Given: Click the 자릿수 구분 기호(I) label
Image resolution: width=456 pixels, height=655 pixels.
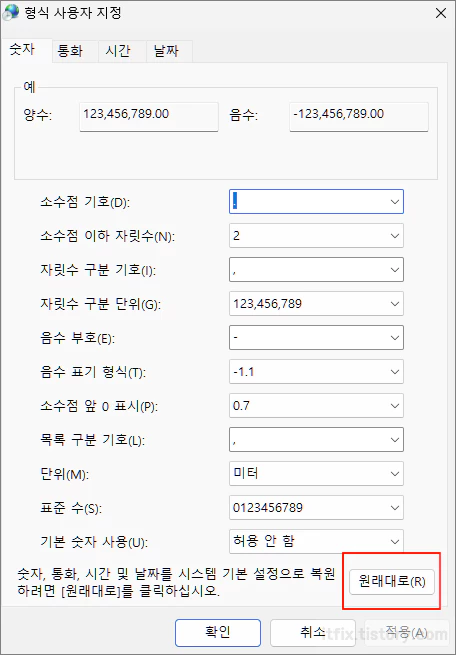Looking at the screenshot, I should pos(98,270).
